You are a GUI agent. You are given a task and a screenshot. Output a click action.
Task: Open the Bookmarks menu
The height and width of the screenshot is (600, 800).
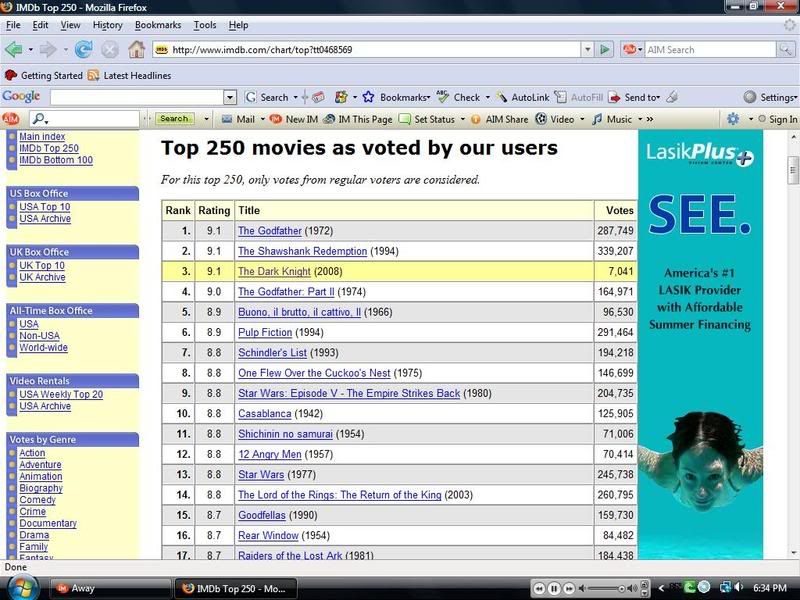(158, 25)
